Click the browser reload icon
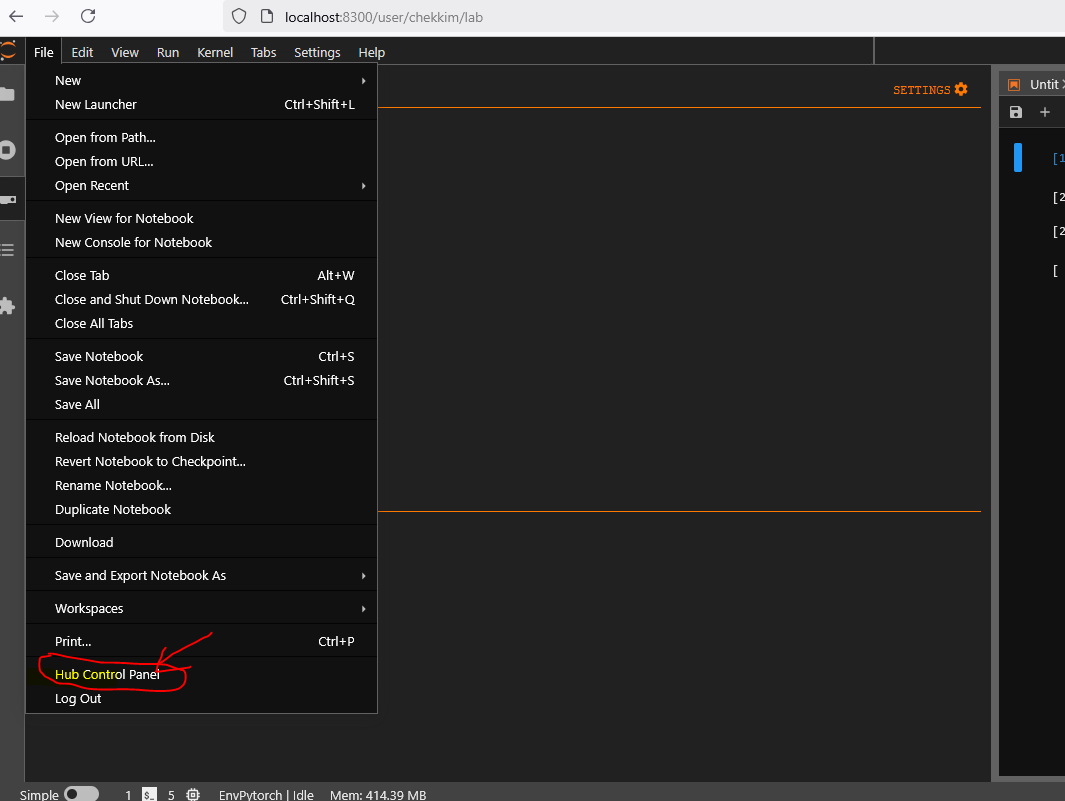 (x=88, y=16)
